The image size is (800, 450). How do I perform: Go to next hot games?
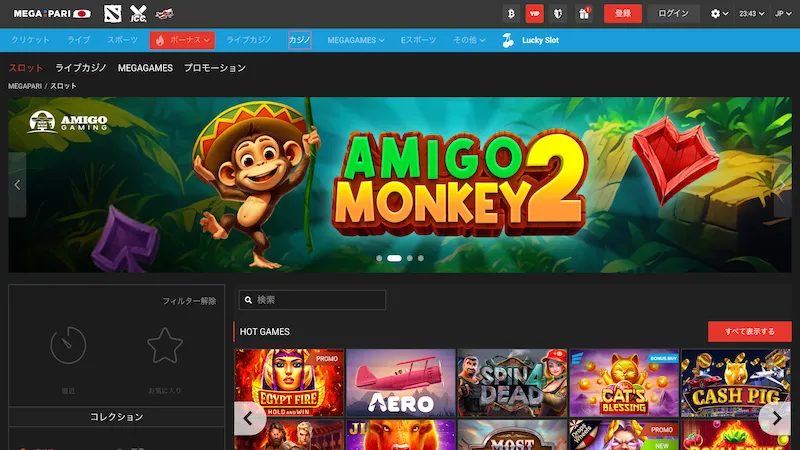pos(776,418)
